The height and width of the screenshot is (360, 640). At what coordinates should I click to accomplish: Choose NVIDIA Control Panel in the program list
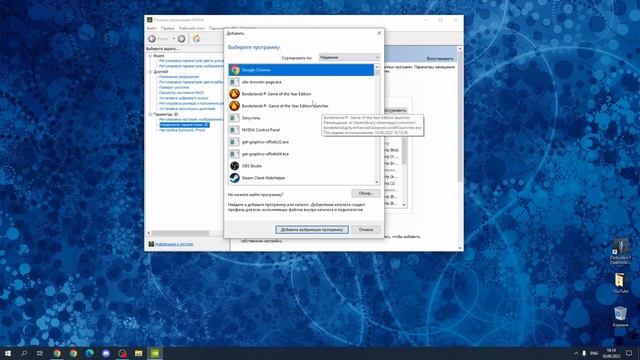click(x=301, y=130)
